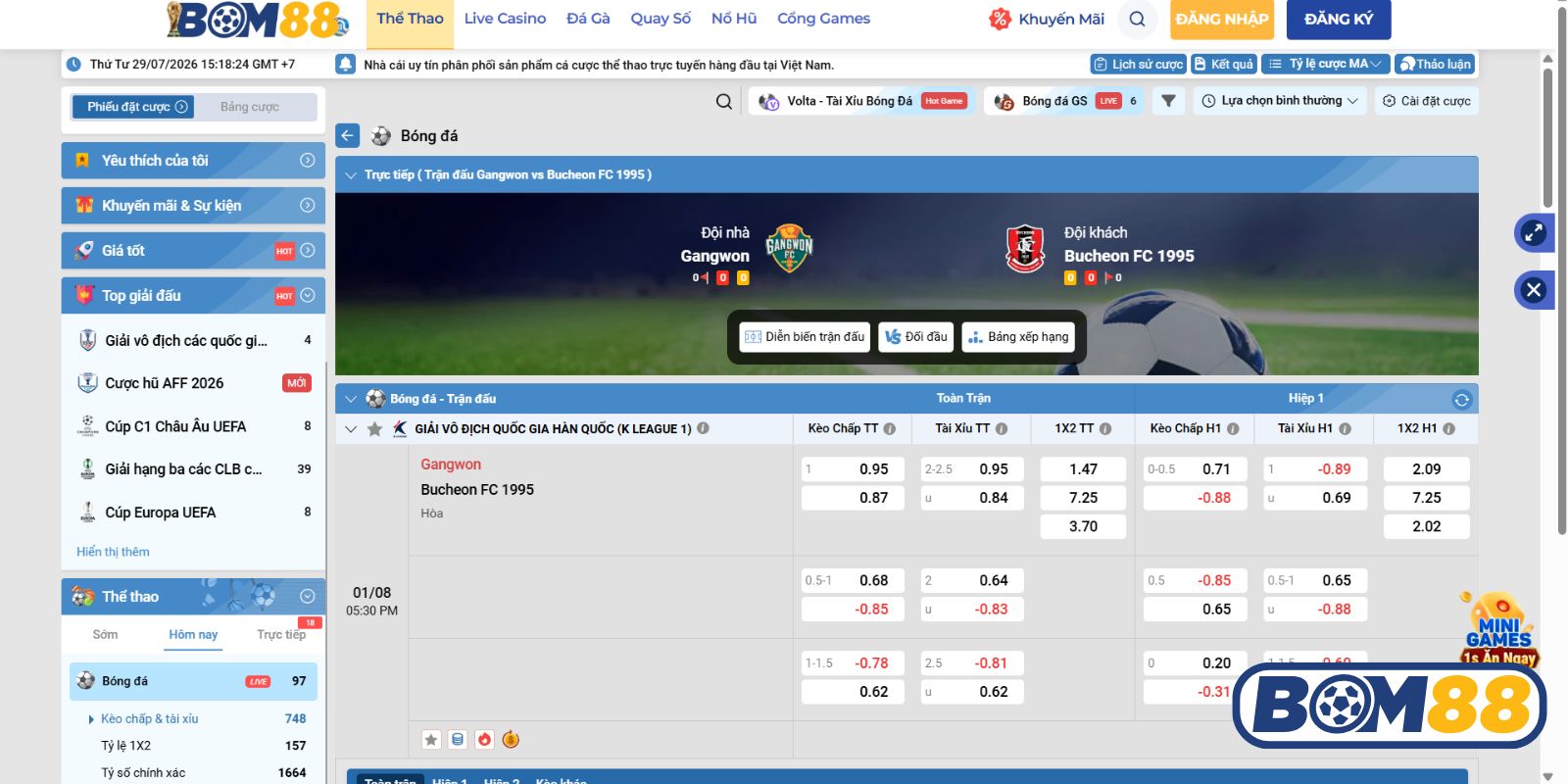Click info icon next to Kèo Chấp TT

coord(890,428)
